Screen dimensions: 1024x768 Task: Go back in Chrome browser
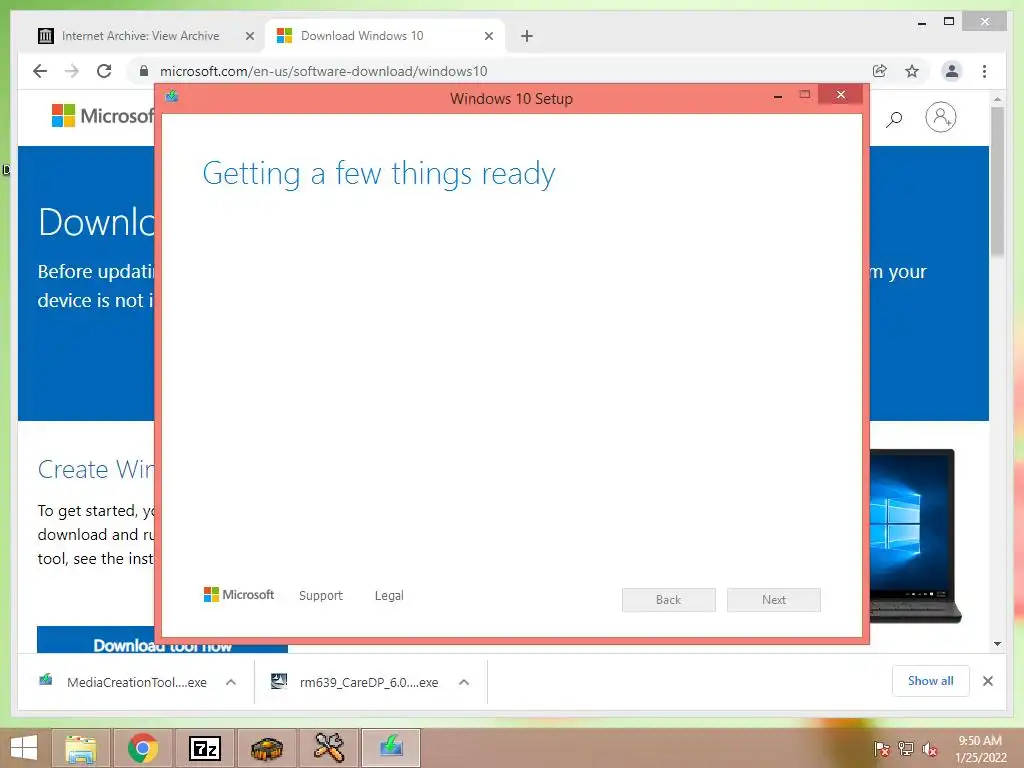[x=40, y=71]
